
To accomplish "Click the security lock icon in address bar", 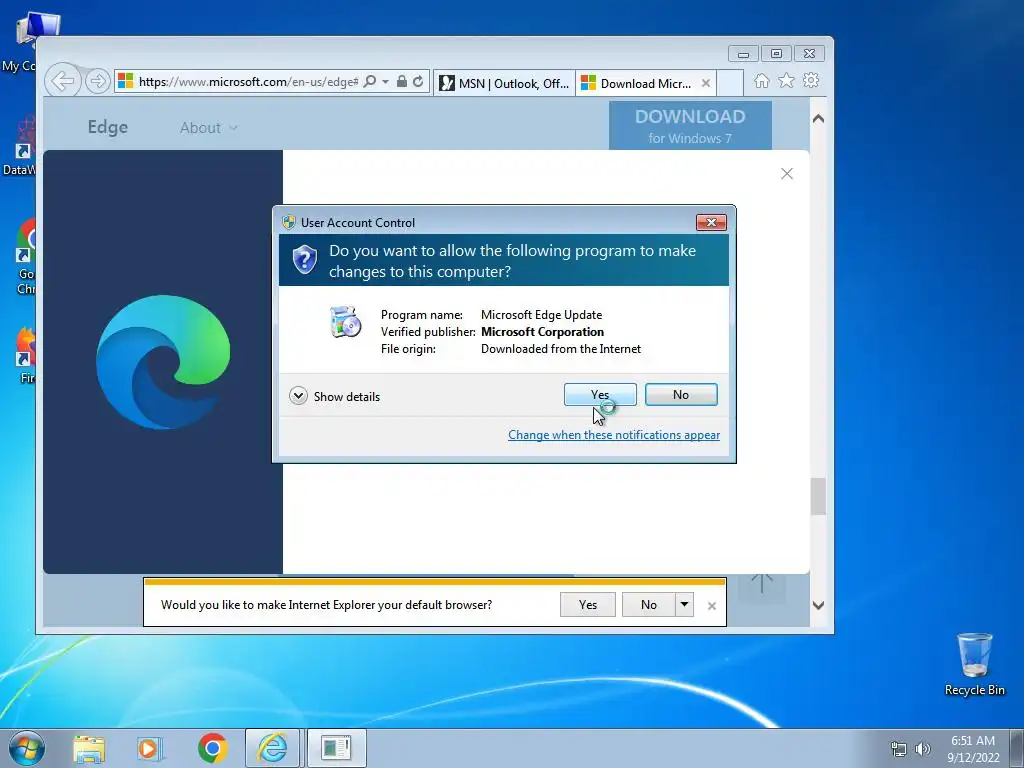I will coord(402,81).
